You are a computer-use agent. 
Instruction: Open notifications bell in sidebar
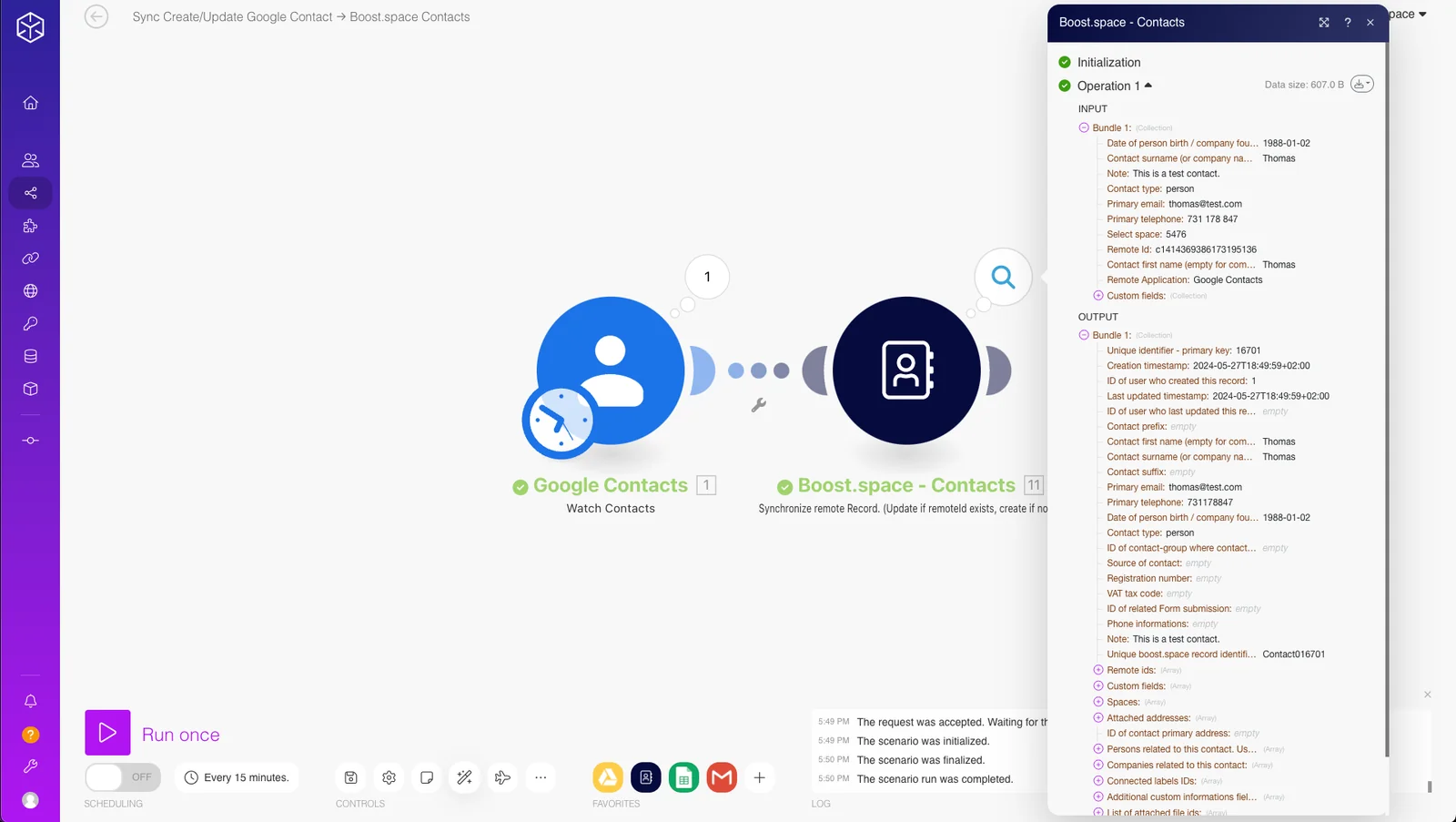pyautogui.click(x=30, y=701)
